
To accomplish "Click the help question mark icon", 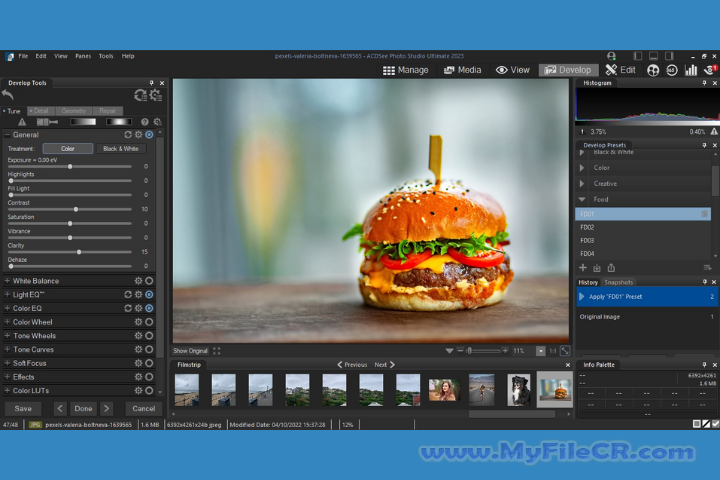I will click(x=145, y=122).
